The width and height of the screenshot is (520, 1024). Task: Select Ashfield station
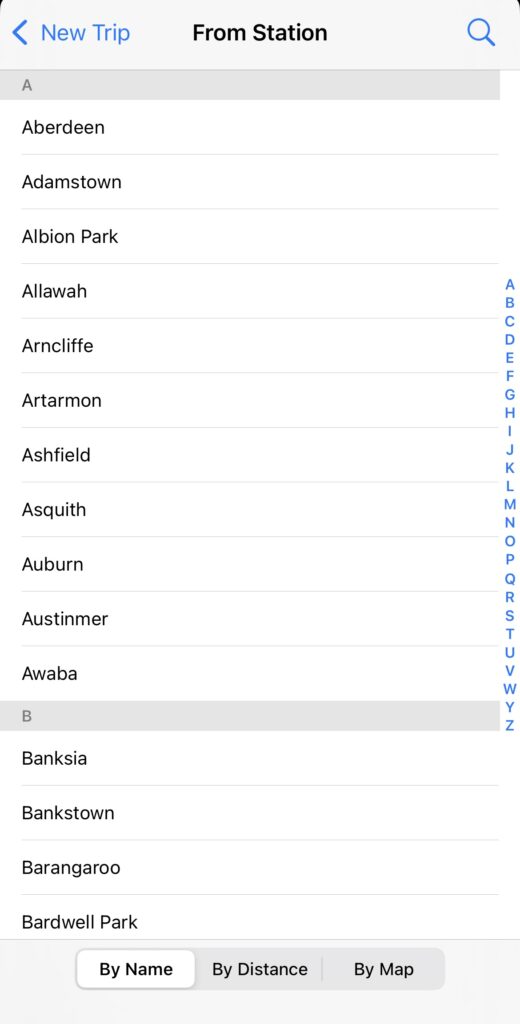point(250,455)
